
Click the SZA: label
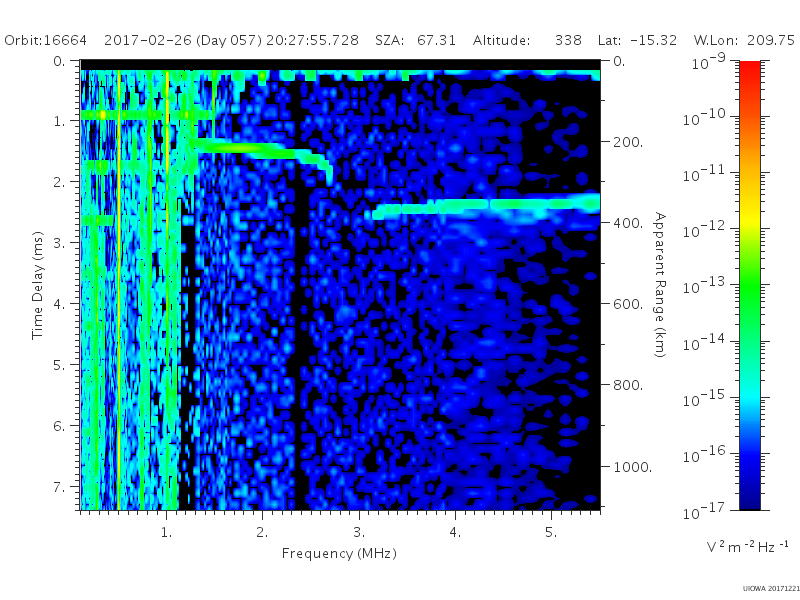point(390,40)
